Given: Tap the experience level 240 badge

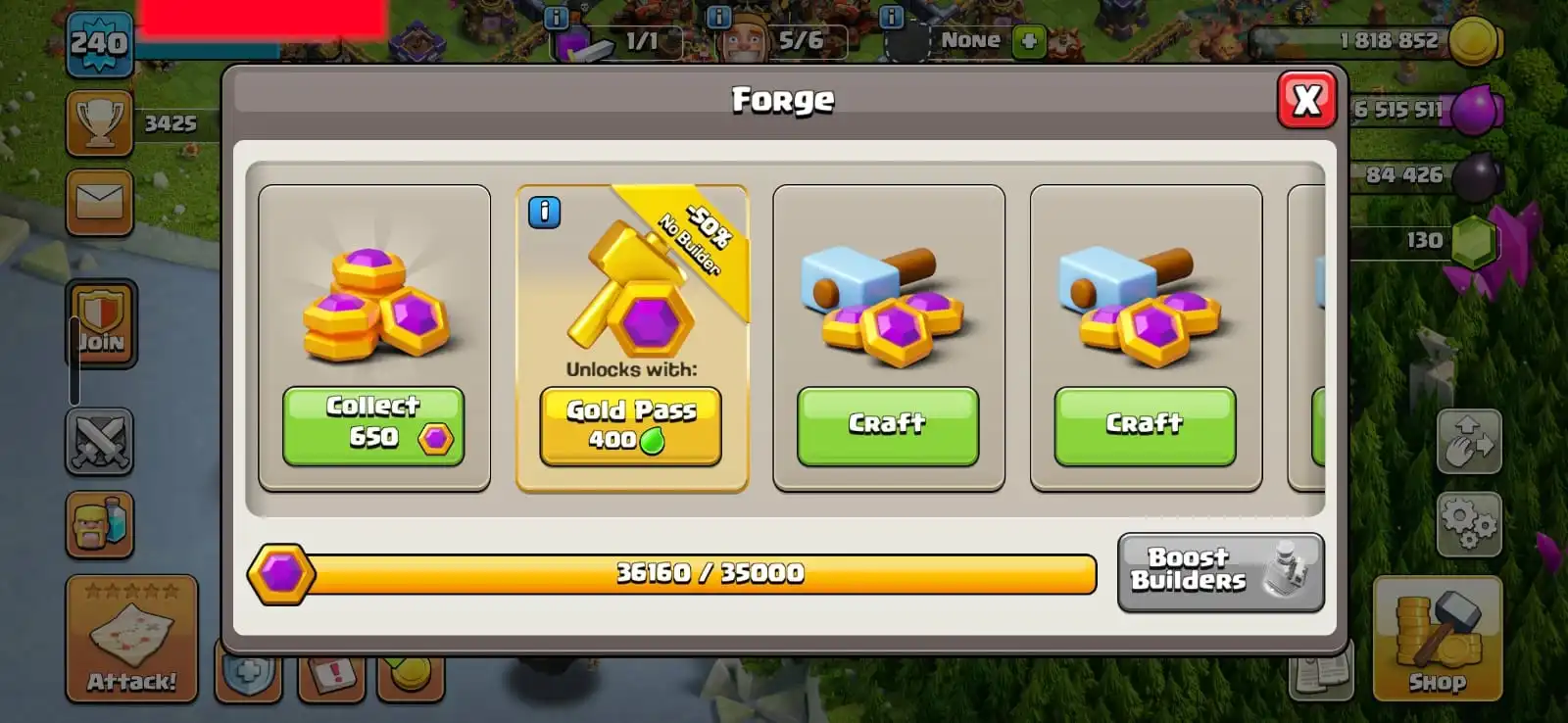Looking at the screenshot, I should [99, 44].
